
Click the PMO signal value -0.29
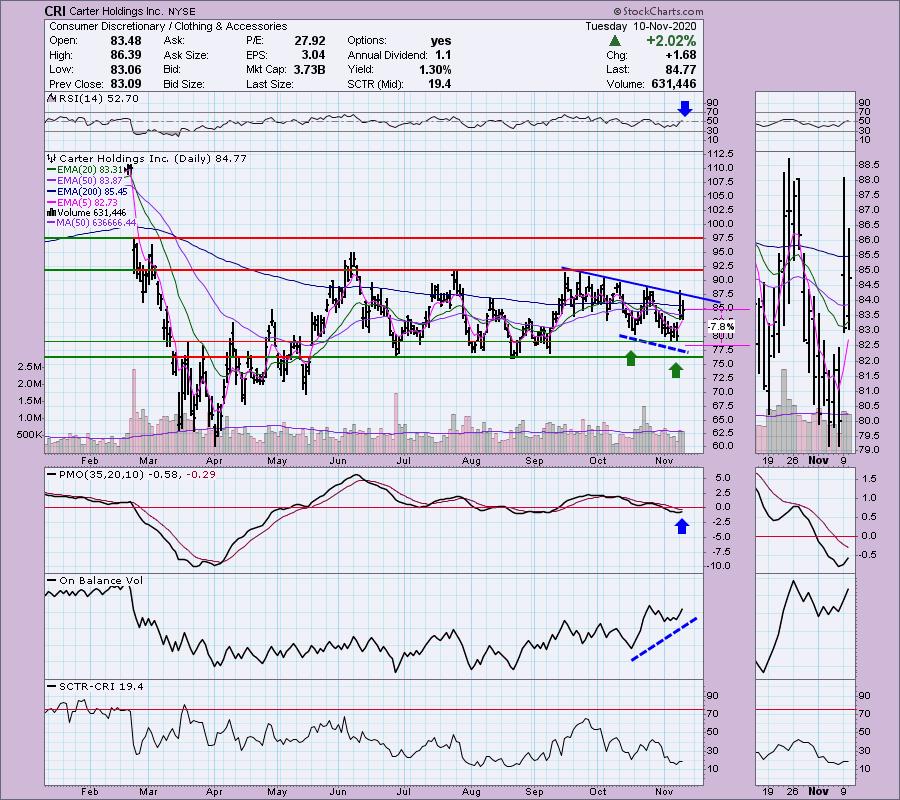pos(201,475)
